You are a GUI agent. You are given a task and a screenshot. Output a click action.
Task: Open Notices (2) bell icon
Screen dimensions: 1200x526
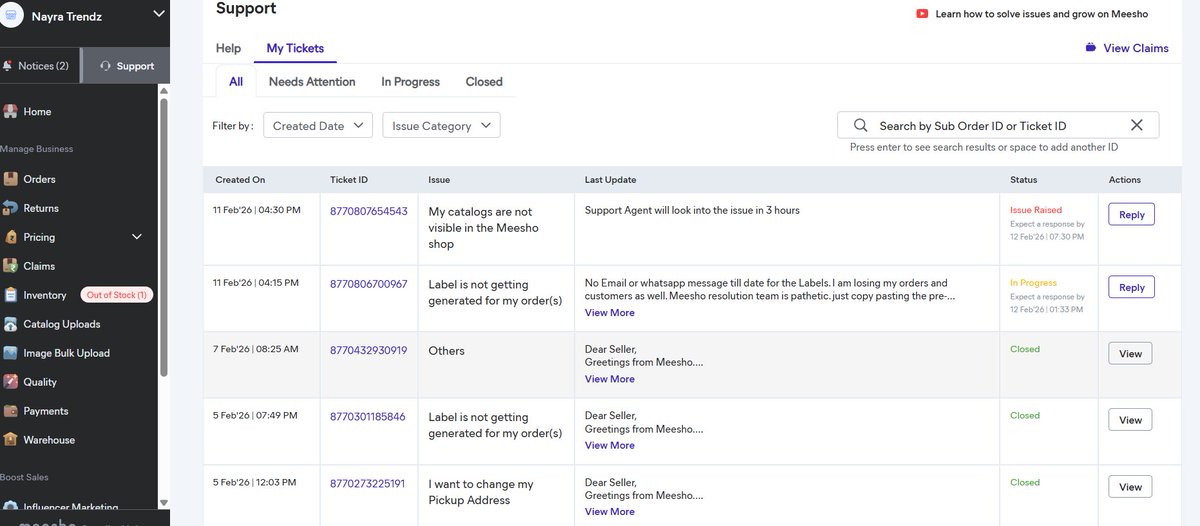(x=8, y=66)
